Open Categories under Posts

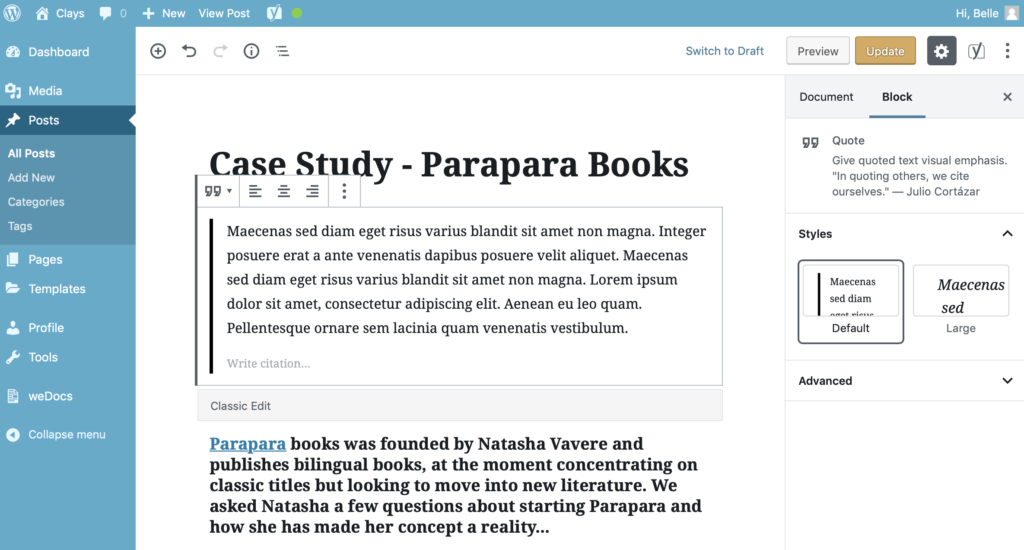point(36,202)
